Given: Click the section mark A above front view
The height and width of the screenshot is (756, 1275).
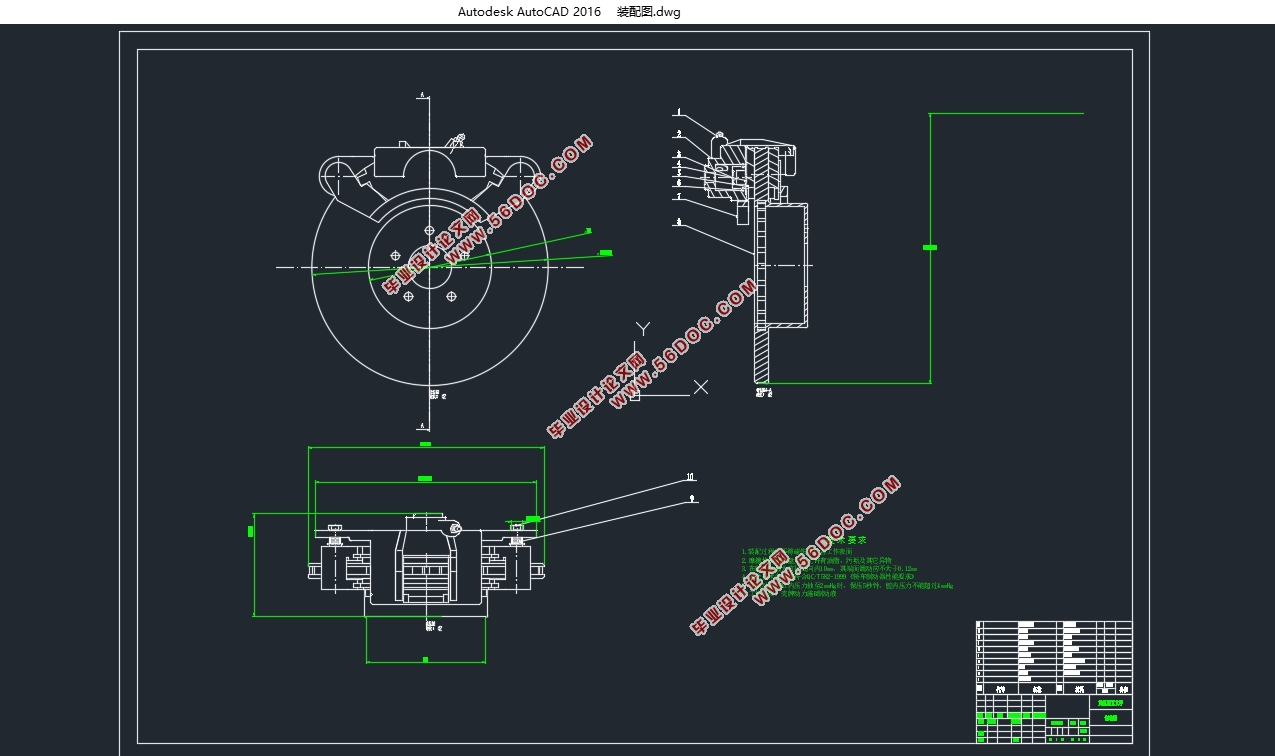Looking at the screenshot, I should [423, 95].
